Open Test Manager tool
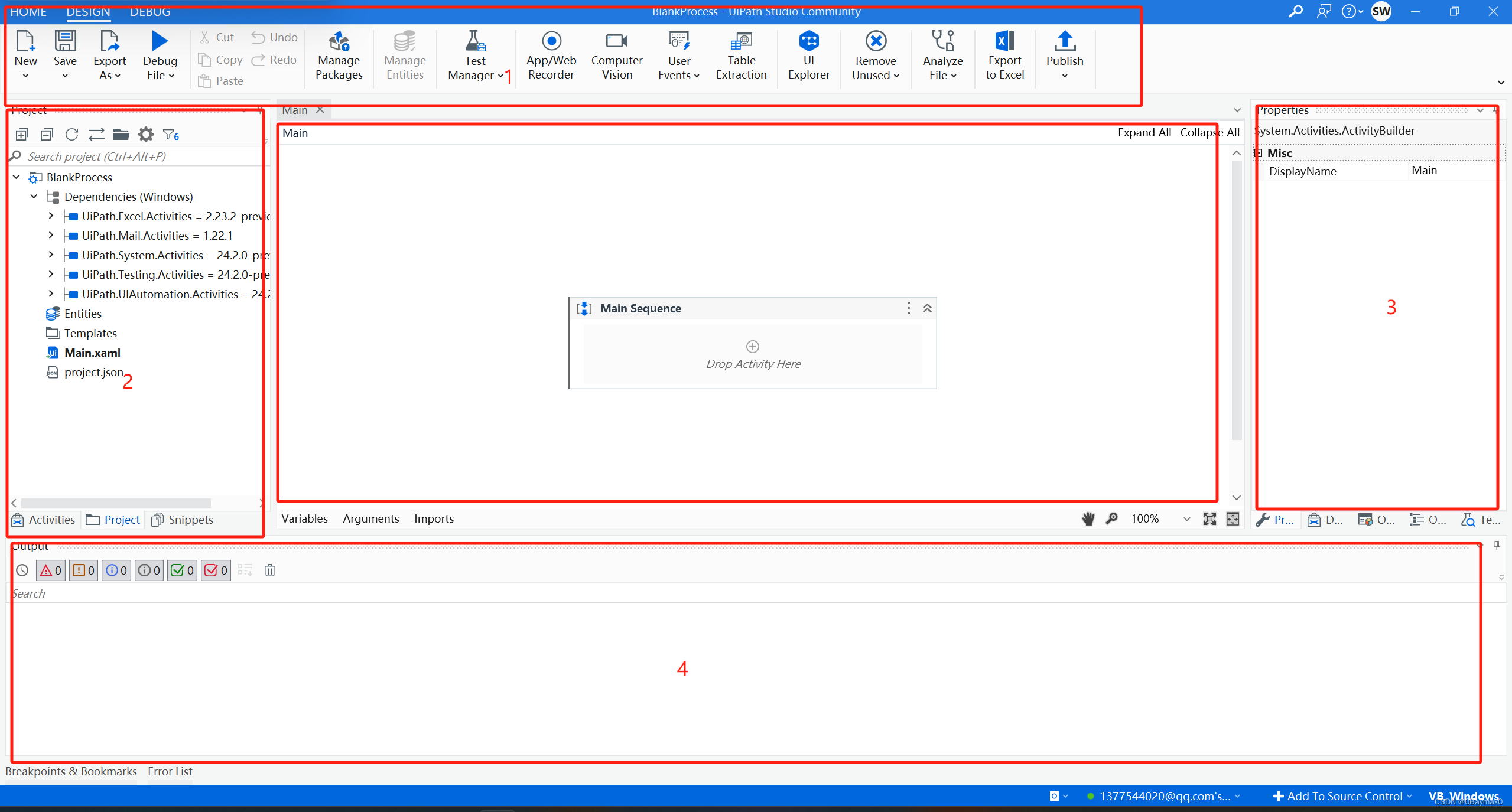 pos(475,56)
